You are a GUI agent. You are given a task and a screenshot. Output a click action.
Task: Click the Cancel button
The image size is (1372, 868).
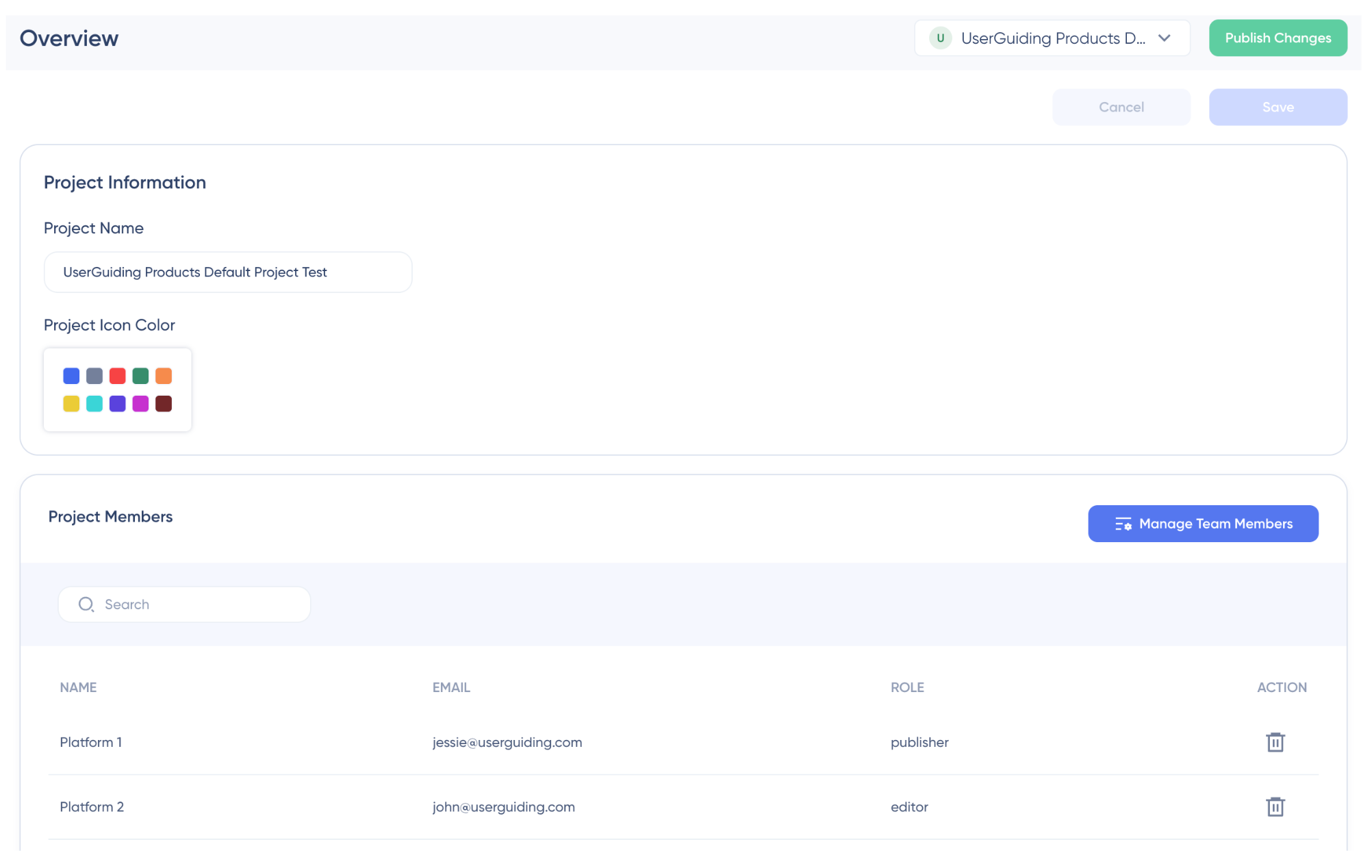pyautogui.click(x=1121, y=107)
